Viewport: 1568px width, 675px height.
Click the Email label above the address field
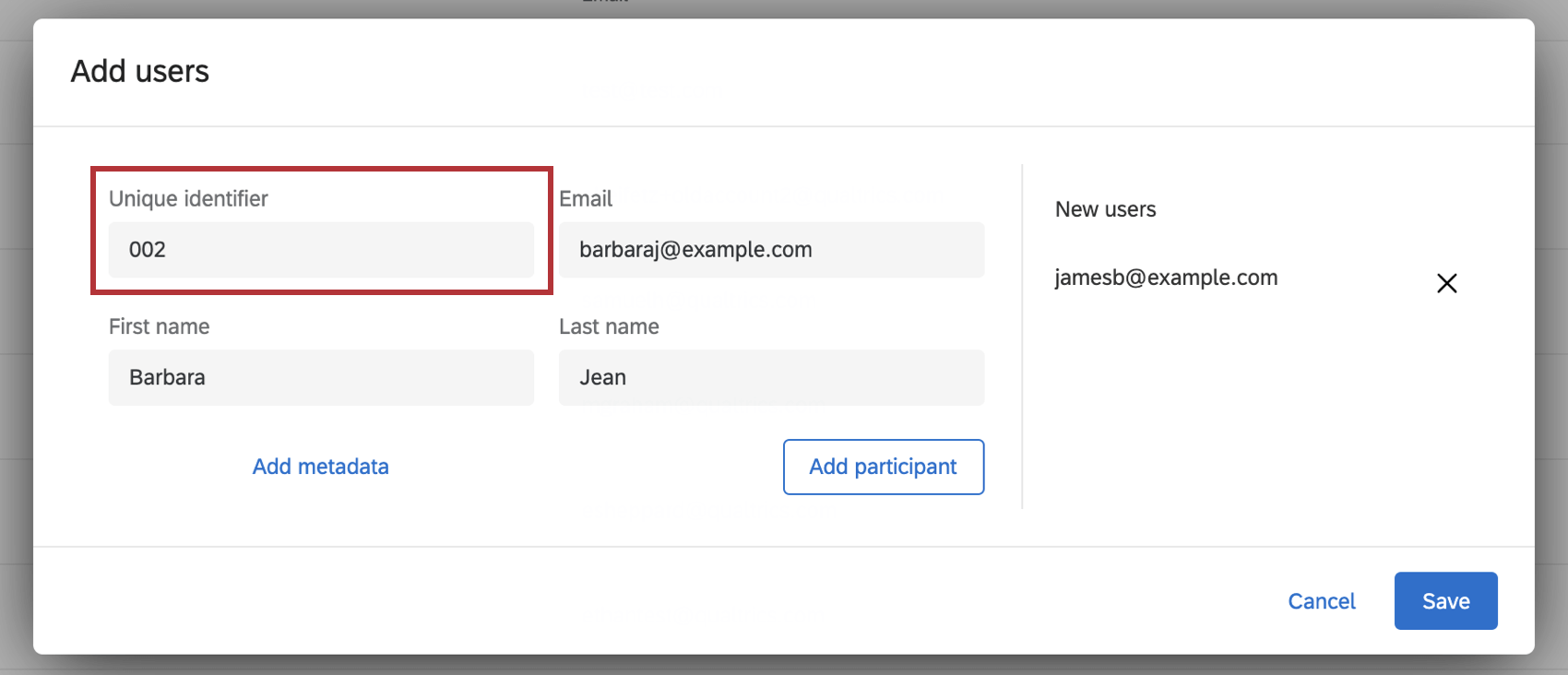(586, 199)
